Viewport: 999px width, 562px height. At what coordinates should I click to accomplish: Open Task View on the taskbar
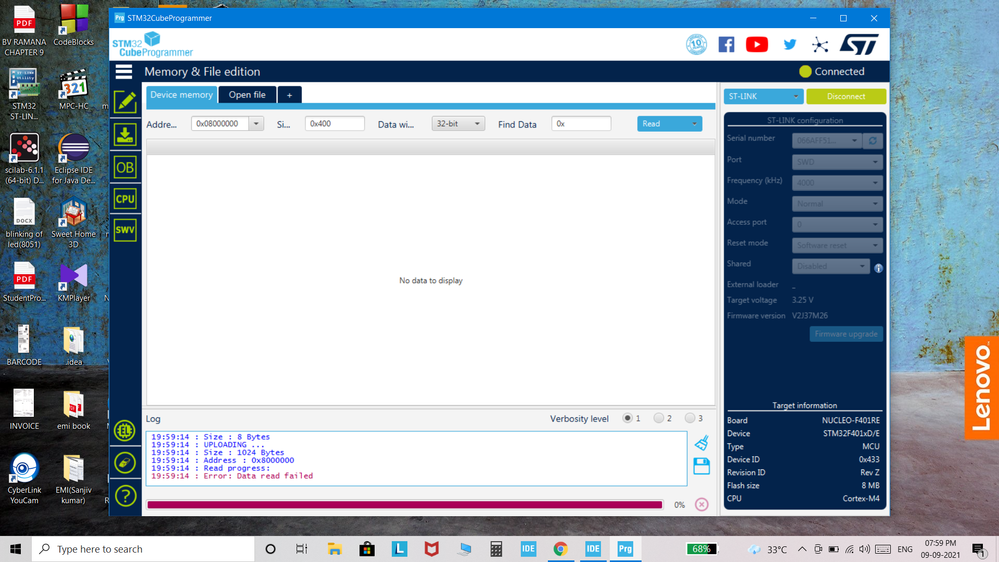pos(301,549)
